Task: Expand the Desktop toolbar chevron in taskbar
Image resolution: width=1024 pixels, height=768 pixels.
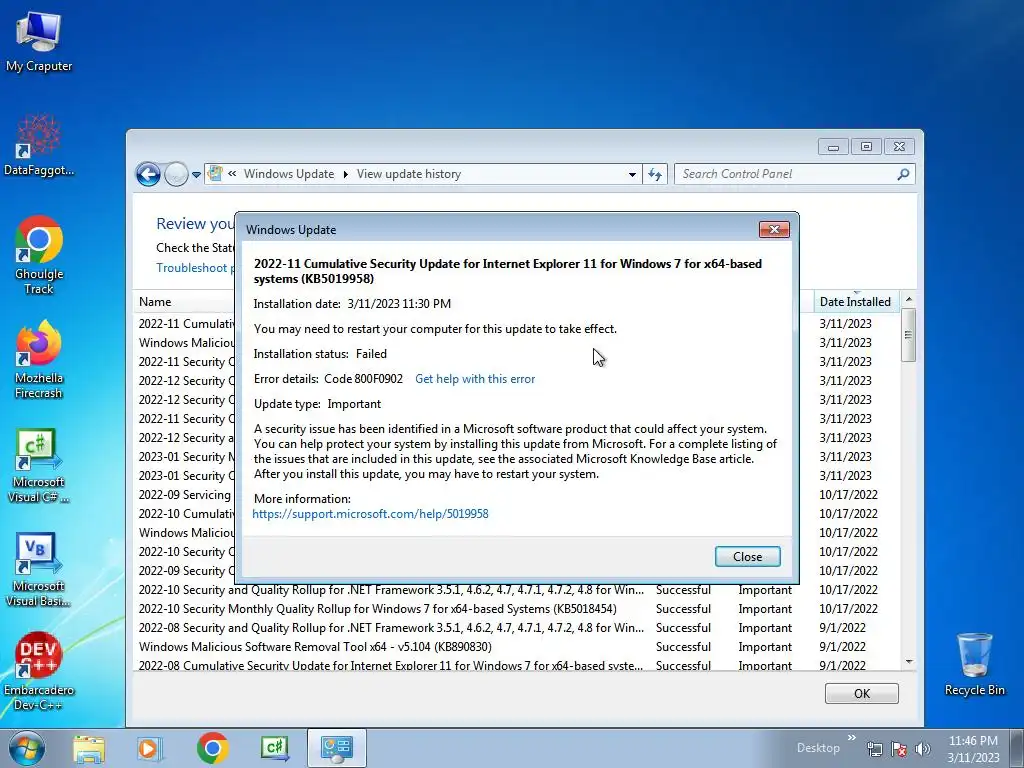Action: (x=852, y=738)
